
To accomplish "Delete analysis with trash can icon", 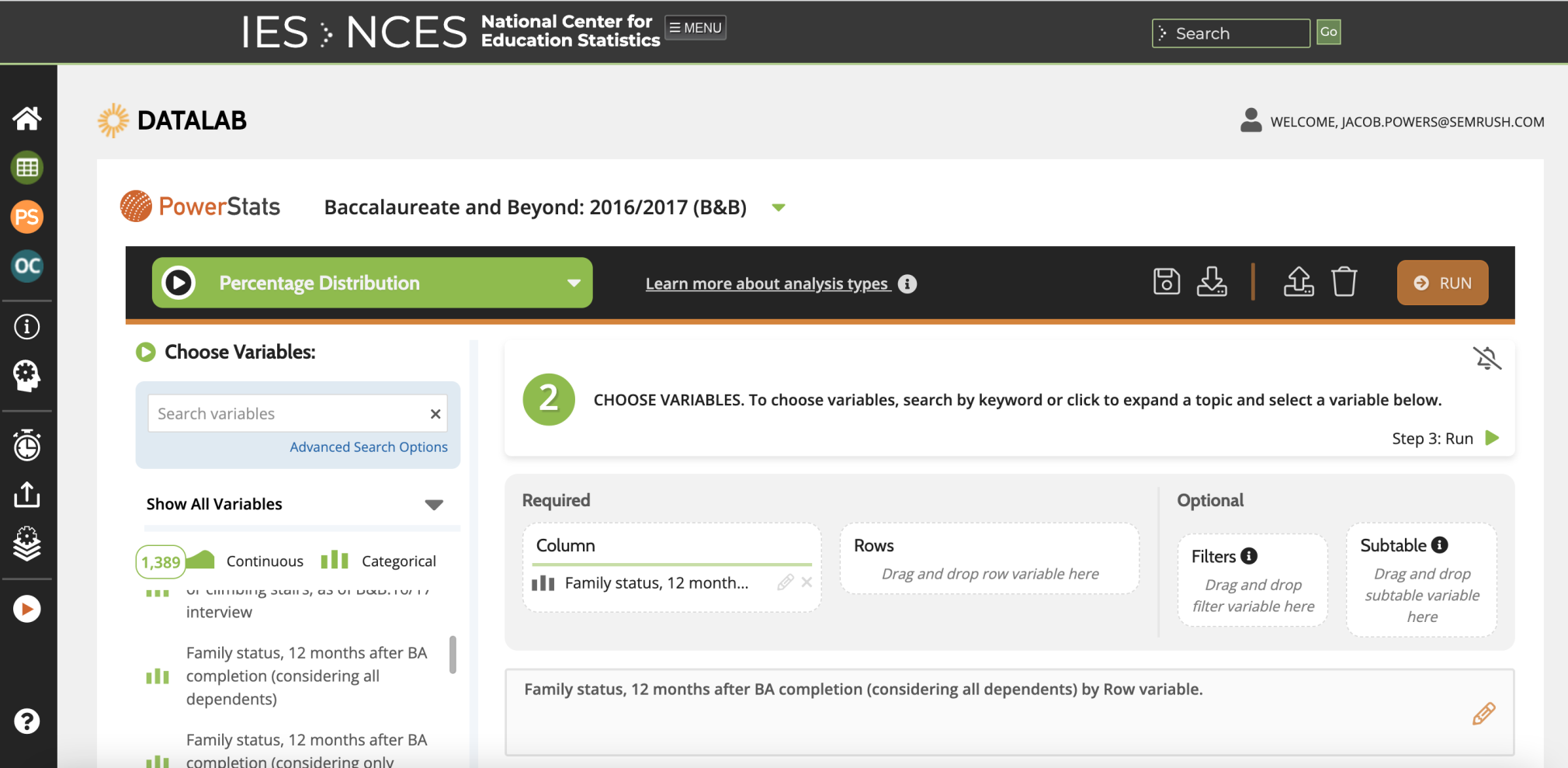I will [1344, 282].
